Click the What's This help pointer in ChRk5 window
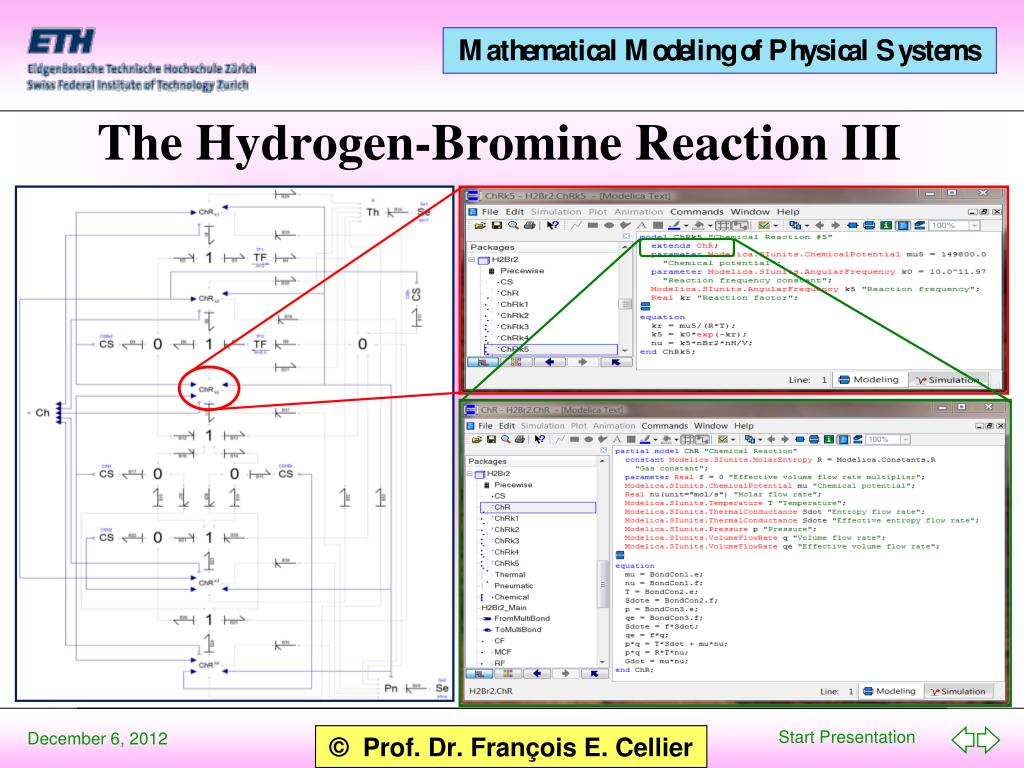This screenshot has height=768, width=1024. [x=552, y=225]
